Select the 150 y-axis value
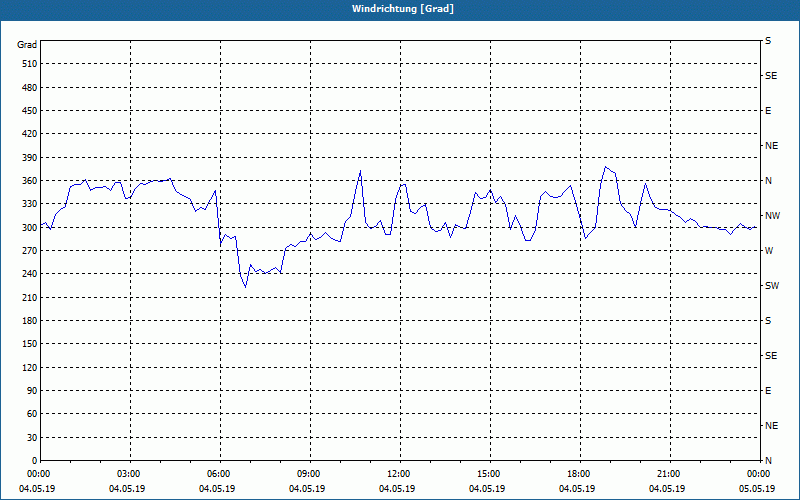The width and height of the screenshot is (800, 500). click(30, 344)
